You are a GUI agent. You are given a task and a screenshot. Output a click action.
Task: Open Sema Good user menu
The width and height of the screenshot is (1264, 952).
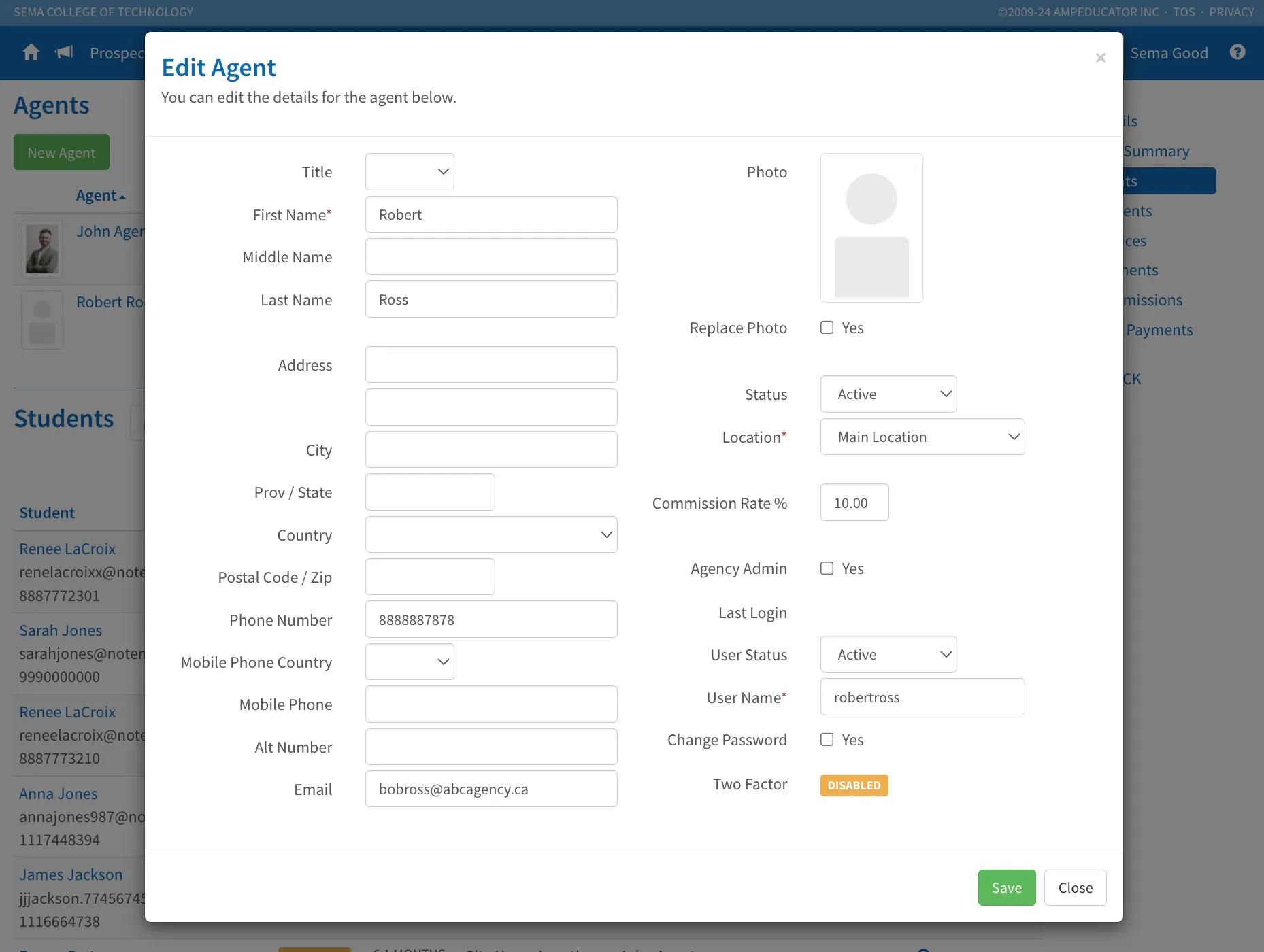tap(1169, 53)
